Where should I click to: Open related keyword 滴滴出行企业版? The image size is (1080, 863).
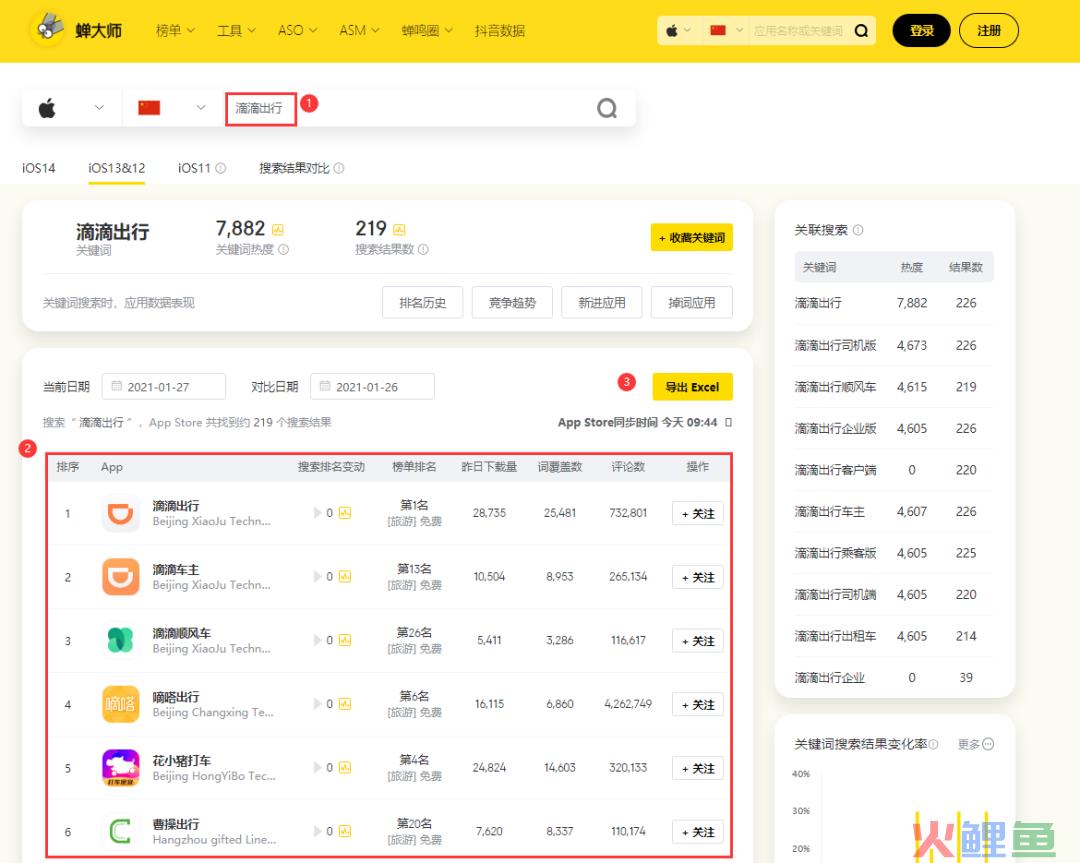point(835,428)
